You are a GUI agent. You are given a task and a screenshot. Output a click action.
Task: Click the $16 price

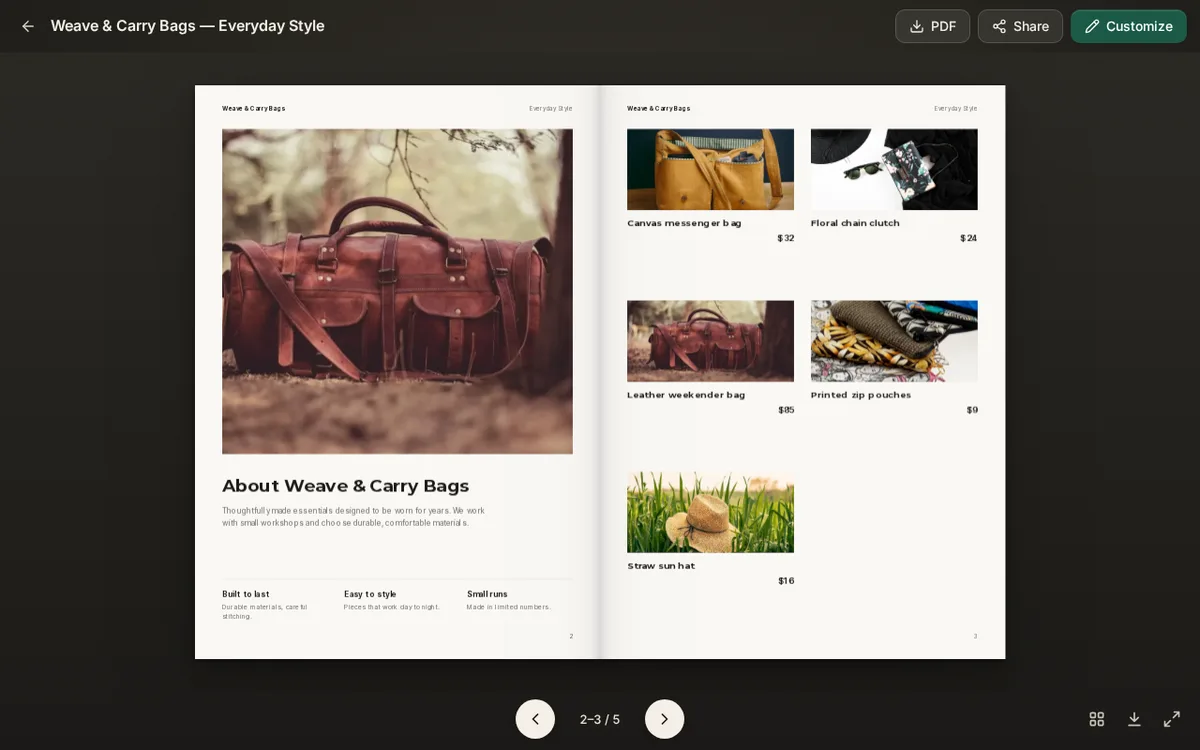786,581
